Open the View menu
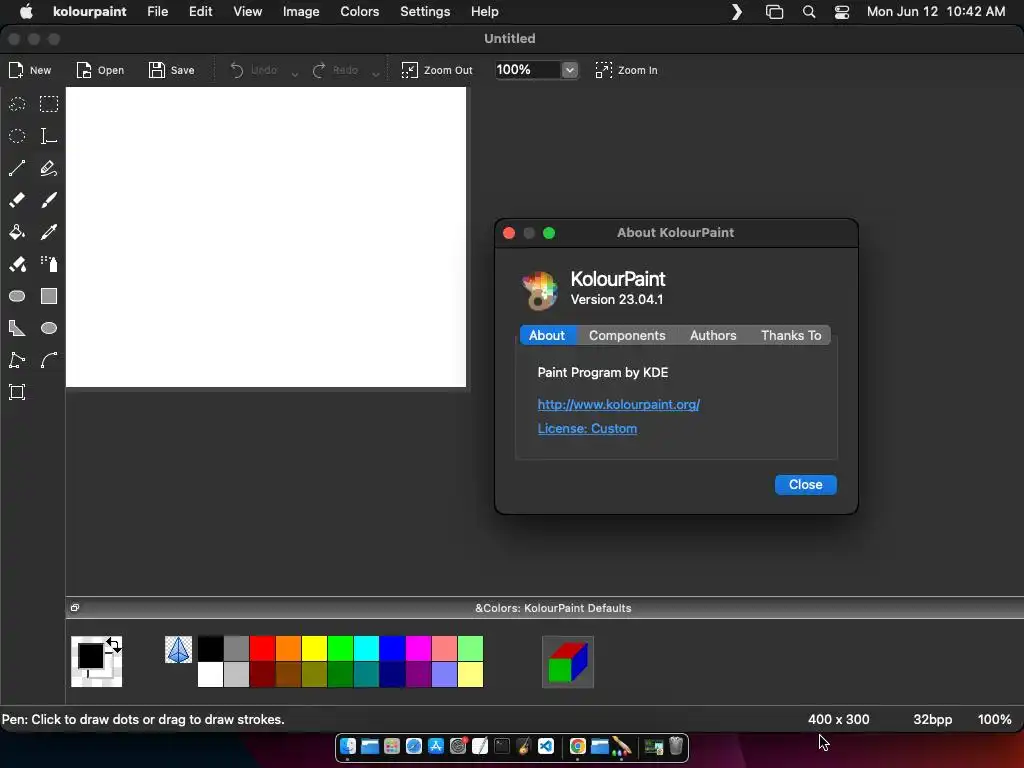This screenshot has width=1024, height=768. (x=248, y=11)
